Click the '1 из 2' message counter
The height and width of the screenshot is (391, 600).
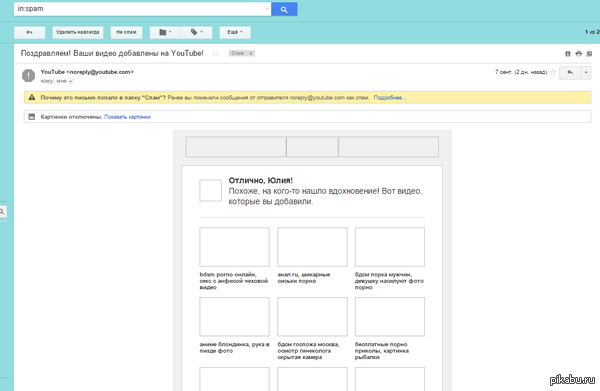click(x=592, y=32)
